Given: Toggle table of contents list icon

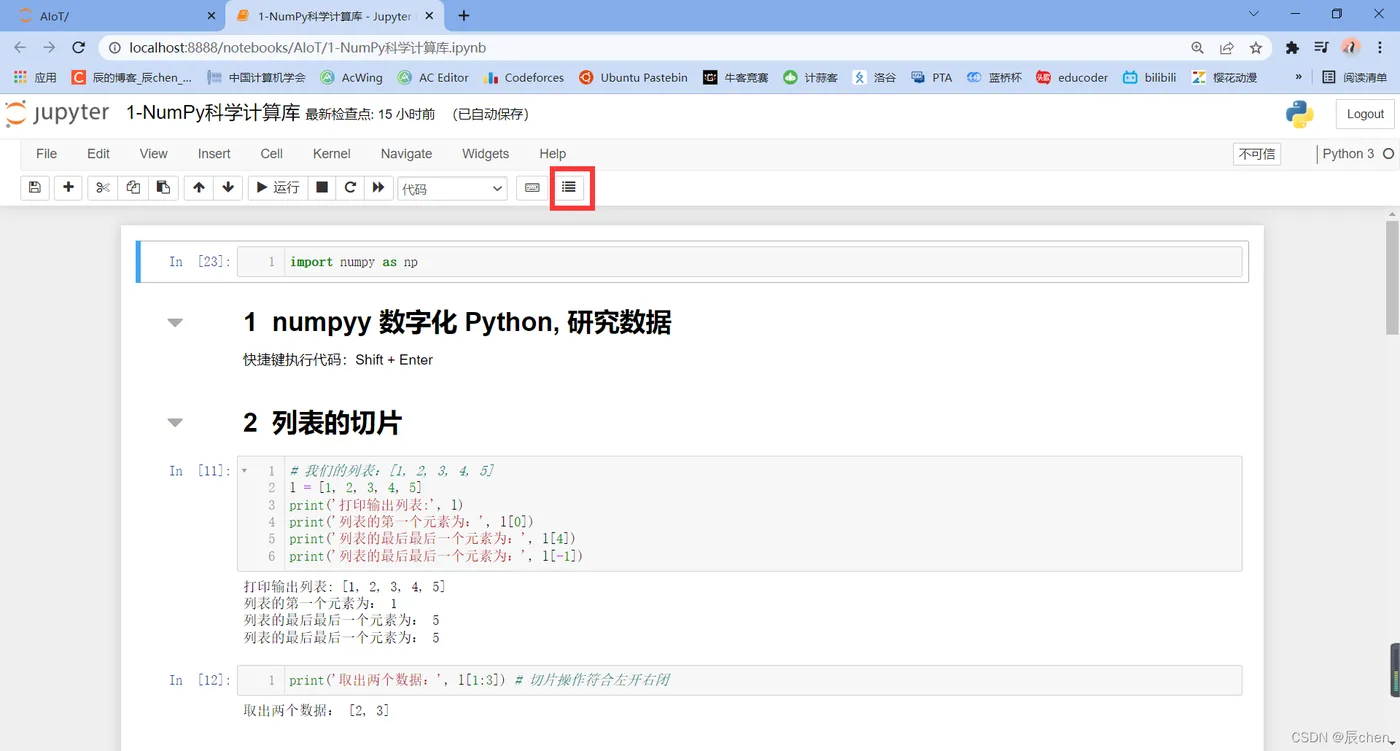Looking at the screenshot, I should 569,187.
